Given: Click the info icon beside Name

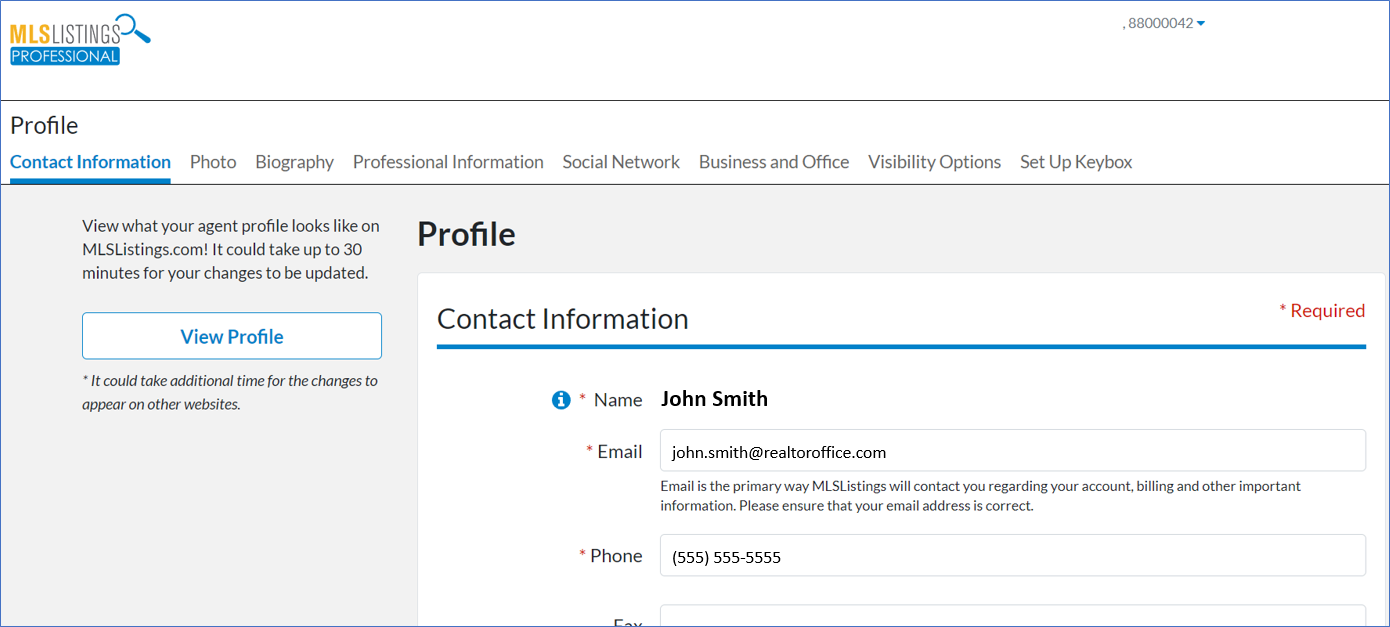Looking at the screenshot, I should point(561,400).
